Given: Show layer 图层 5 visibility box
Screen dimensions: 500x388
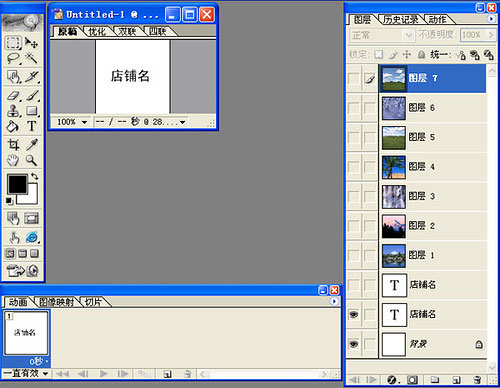Looking at the screenshot, I should (x=353, y=137).
